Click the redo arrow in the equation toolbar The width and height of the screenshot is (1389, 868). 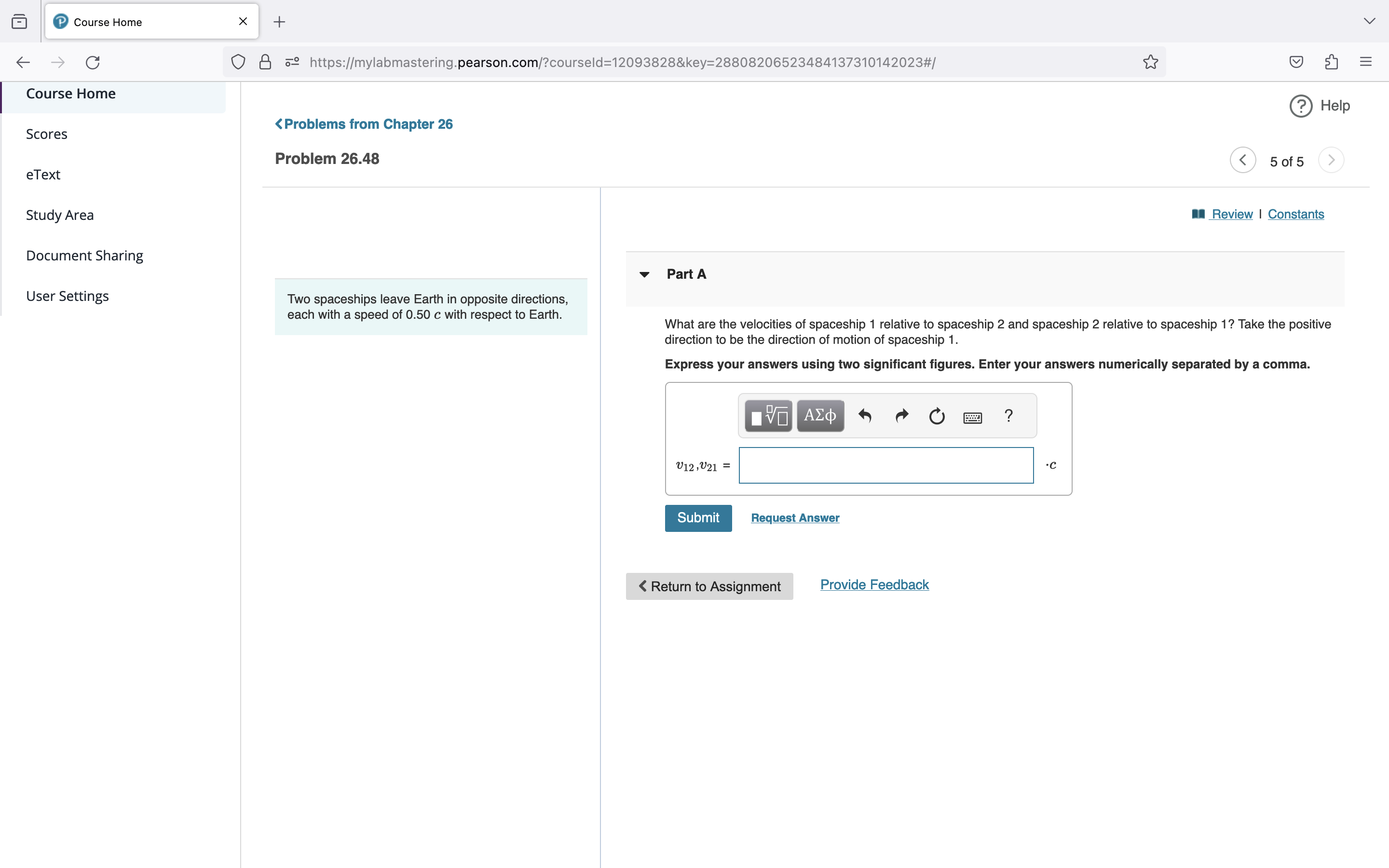tap(900, 416)
